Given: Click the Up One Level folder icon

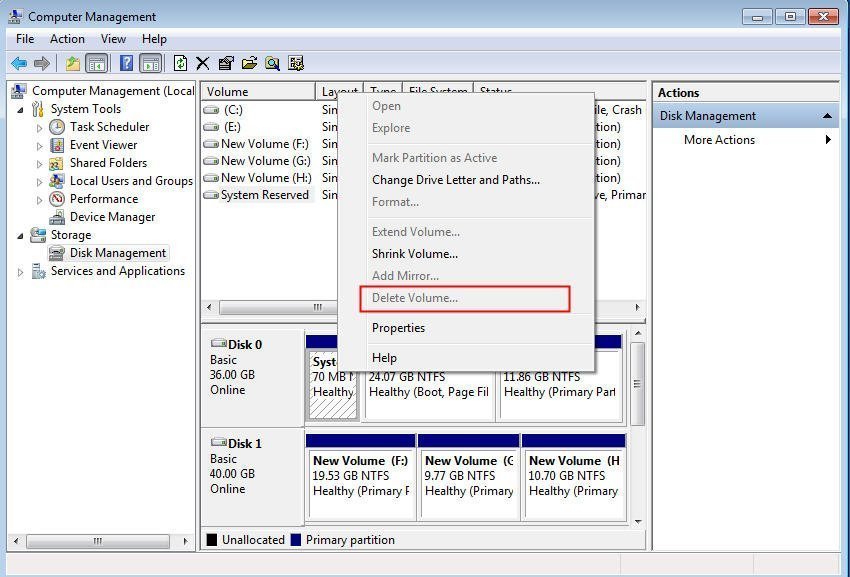Looking at the screenshot, I should pos(73,63).
